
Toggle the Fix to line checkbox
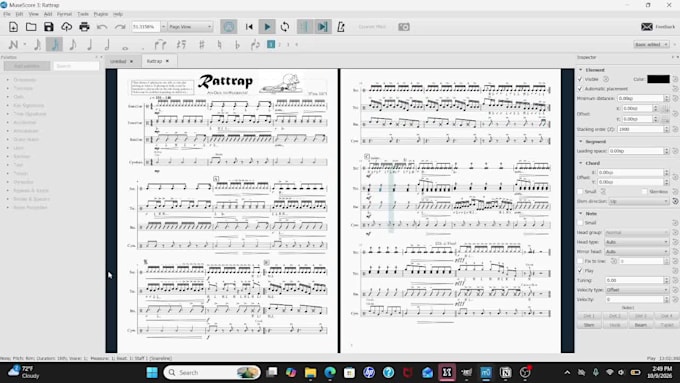[580, 261]
